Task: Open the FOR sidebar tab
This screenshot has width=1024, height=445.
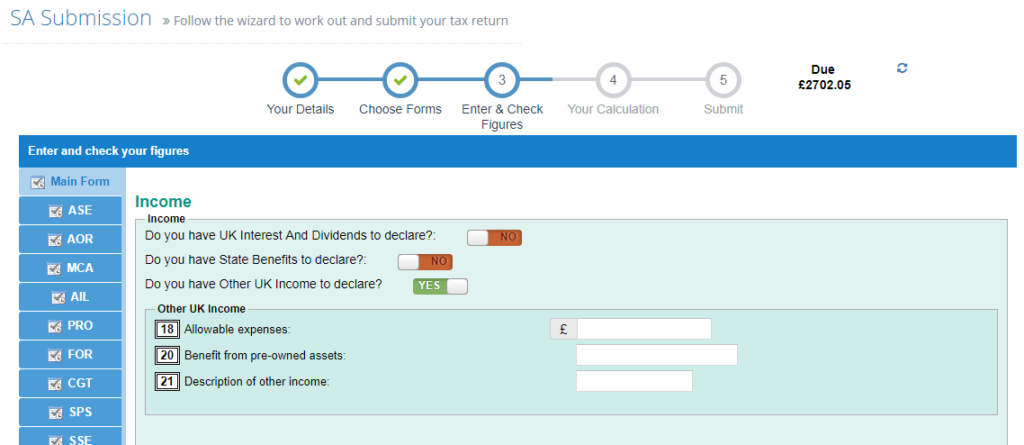Action: point(71,354)
